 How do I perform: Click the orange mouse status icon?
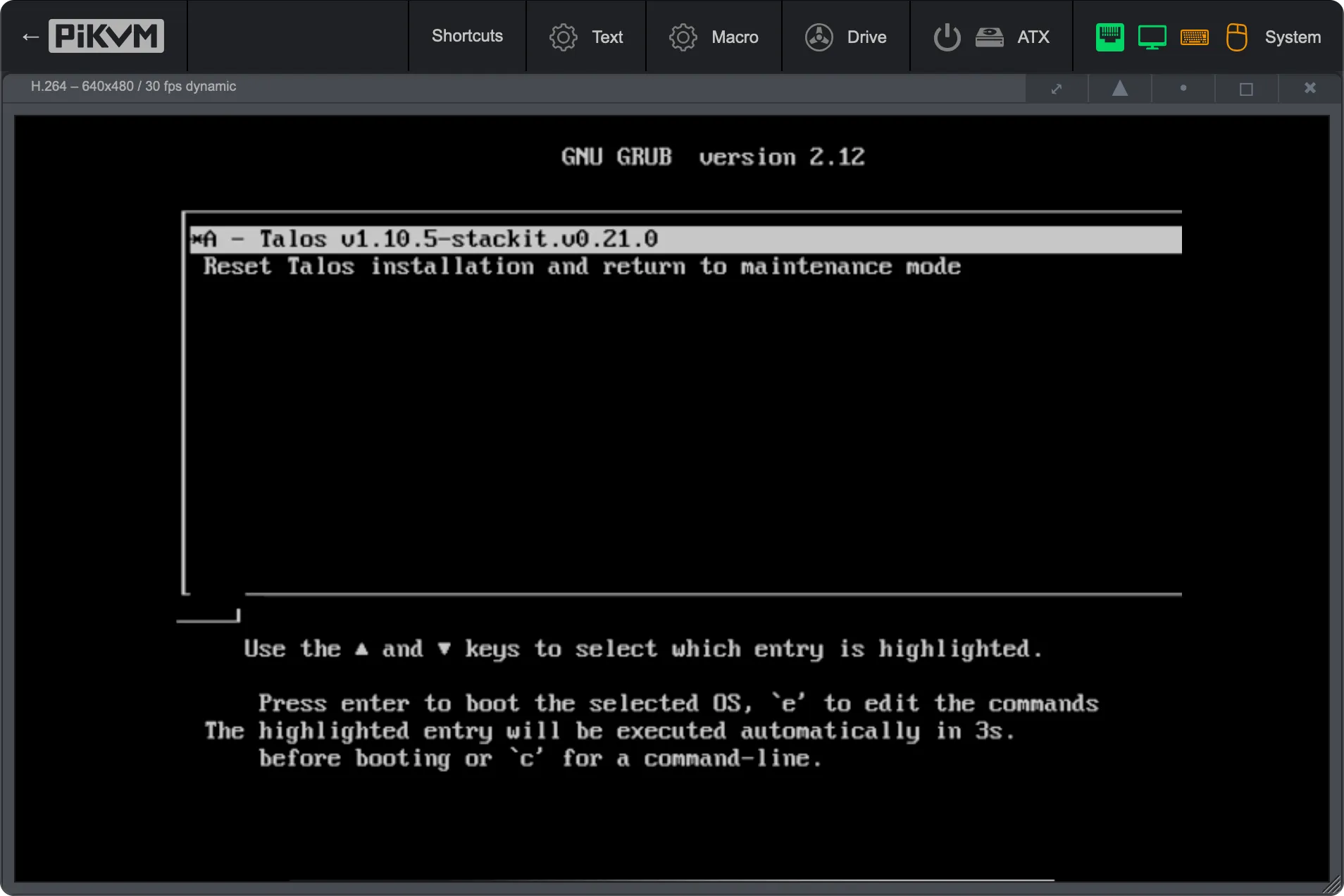coord(1238,37)
